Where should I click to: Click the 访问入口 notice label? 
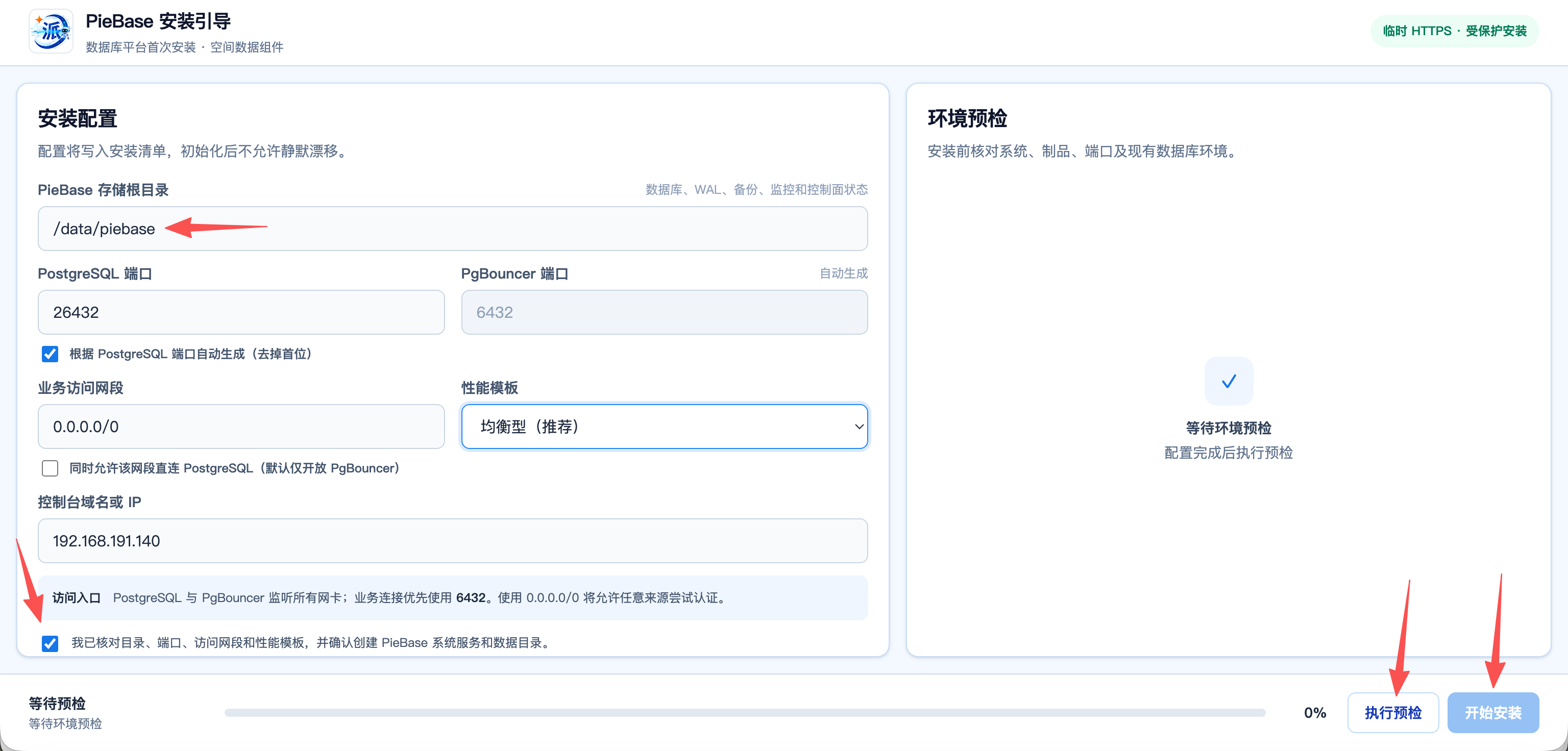click(76, 597)
